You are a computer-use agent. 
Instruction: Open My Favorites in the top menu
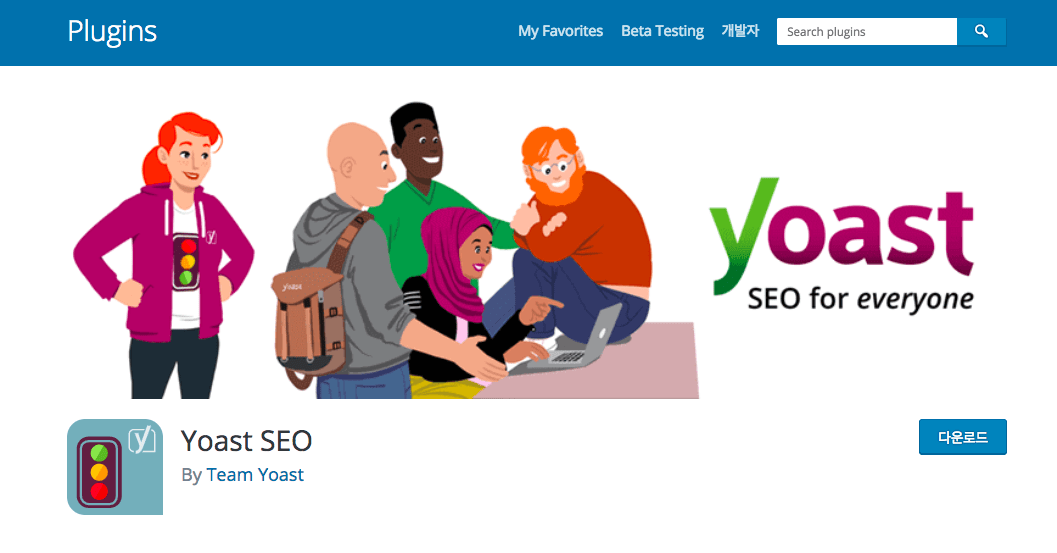(x=560, y=31)
